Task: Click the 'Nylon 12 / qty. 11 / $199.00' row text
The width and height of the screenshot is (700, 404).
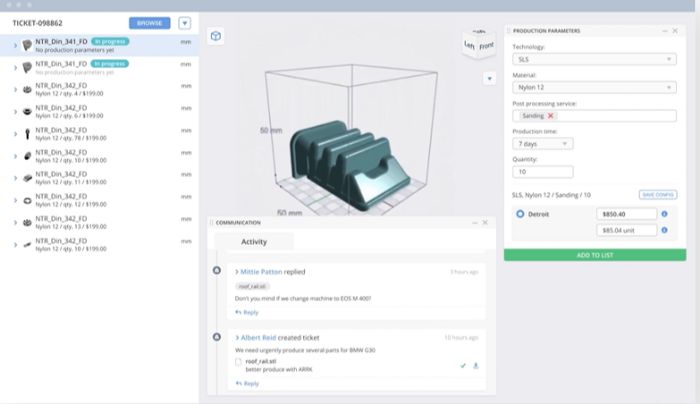Action: 71,182
